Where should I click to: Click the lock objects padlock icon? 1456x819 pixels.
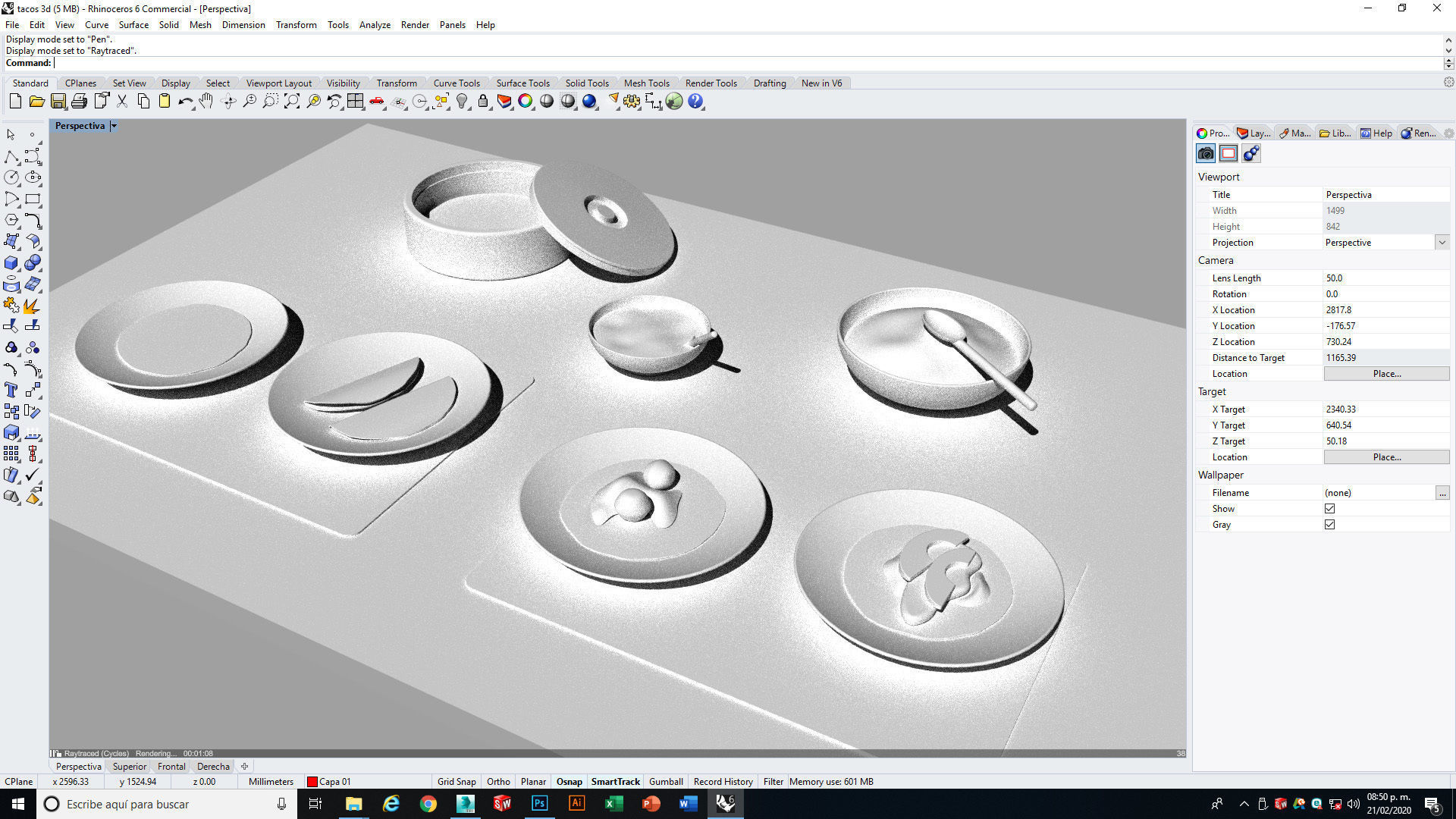click(x=483, y=101)
